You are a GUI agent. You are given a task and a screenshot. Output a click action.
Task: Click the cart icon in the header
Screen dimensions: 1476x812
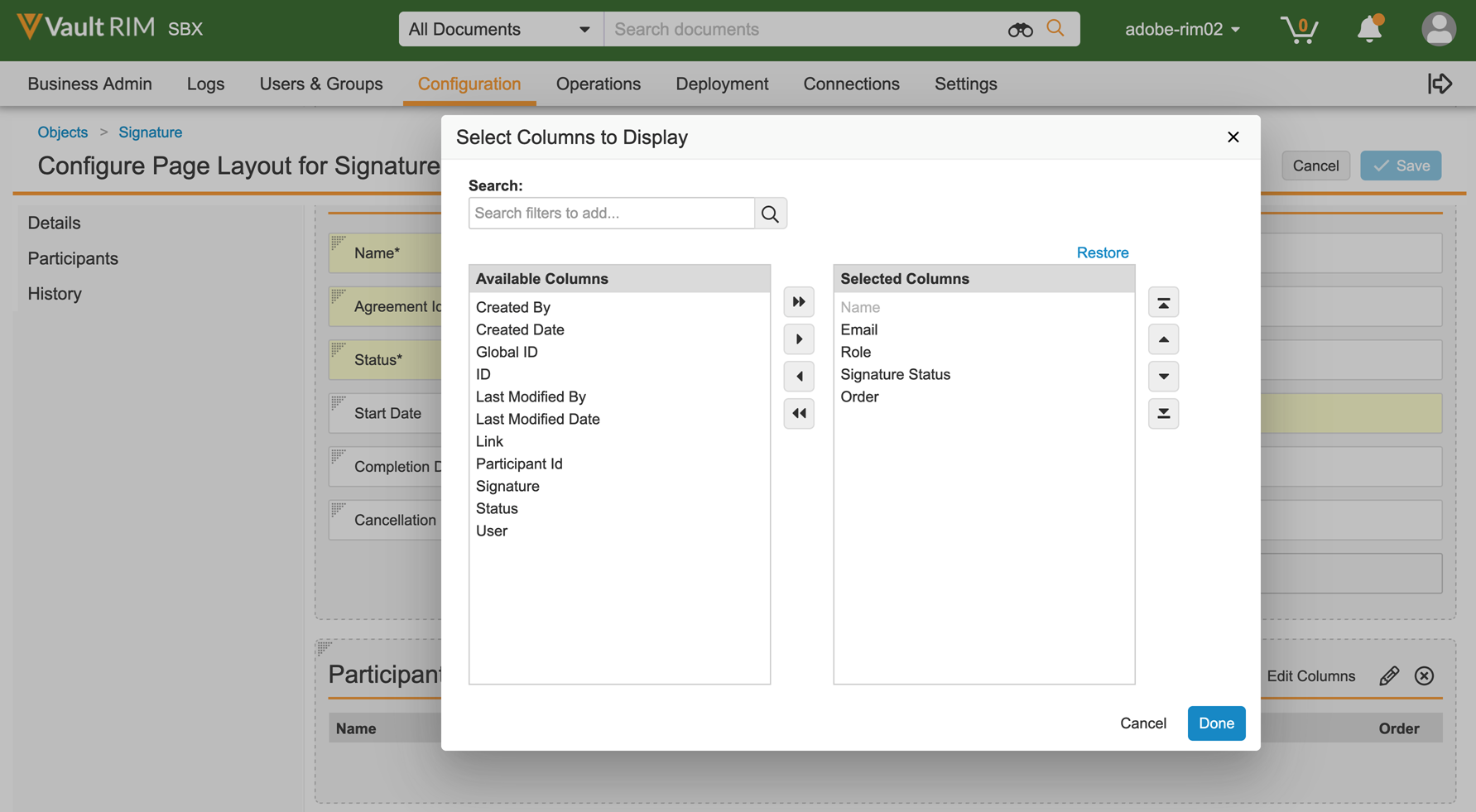(1300, 29)
